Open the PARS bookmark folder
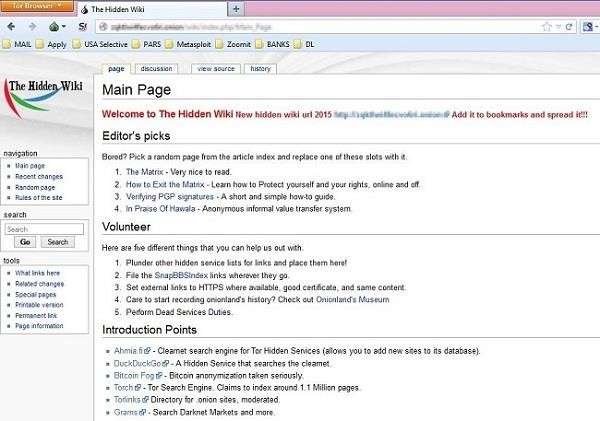The width and height of the screenshot is (600, 421). [147, 44]
